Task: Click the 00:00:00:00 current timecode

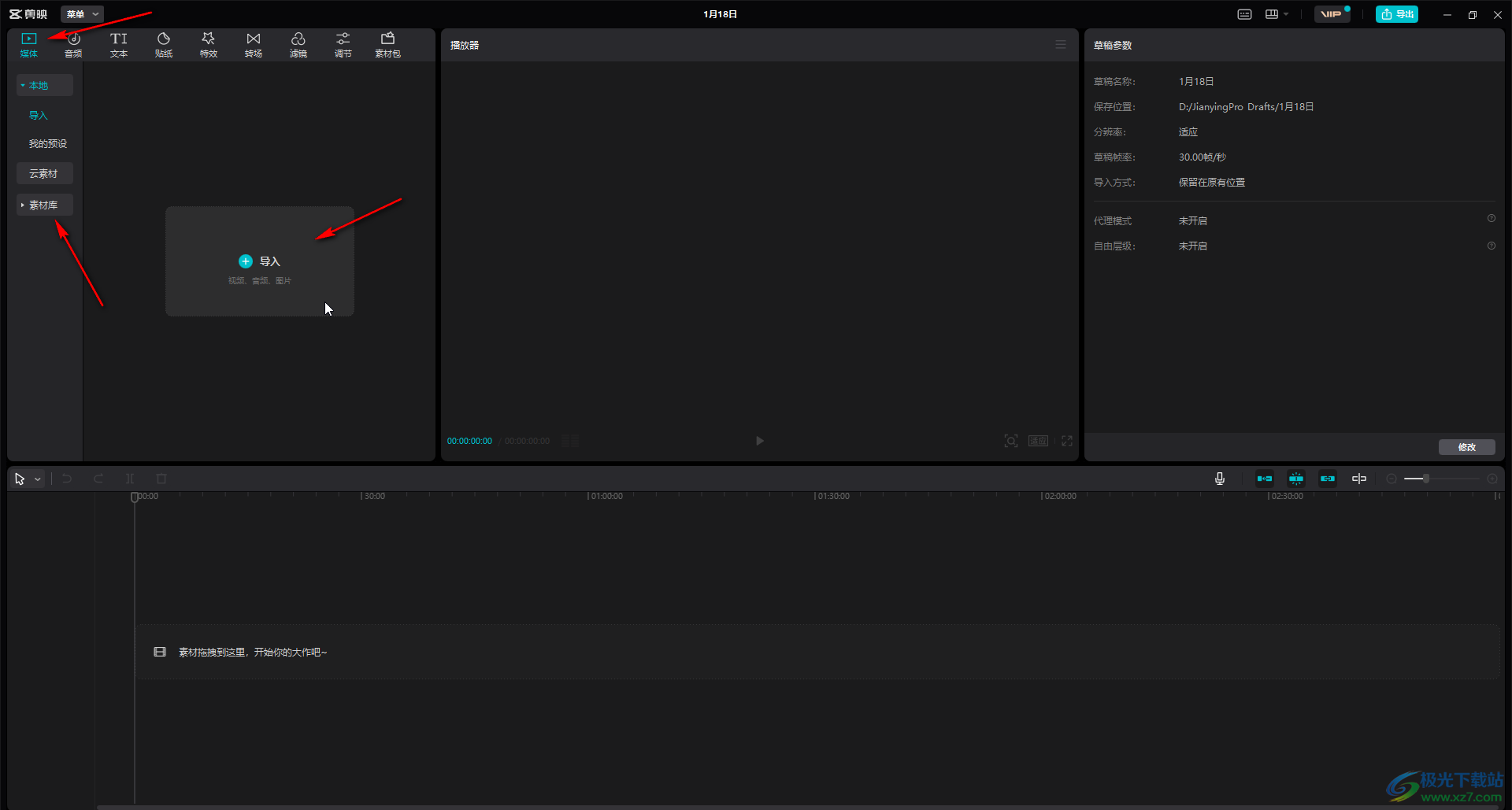Action: (x=469, y=441)
